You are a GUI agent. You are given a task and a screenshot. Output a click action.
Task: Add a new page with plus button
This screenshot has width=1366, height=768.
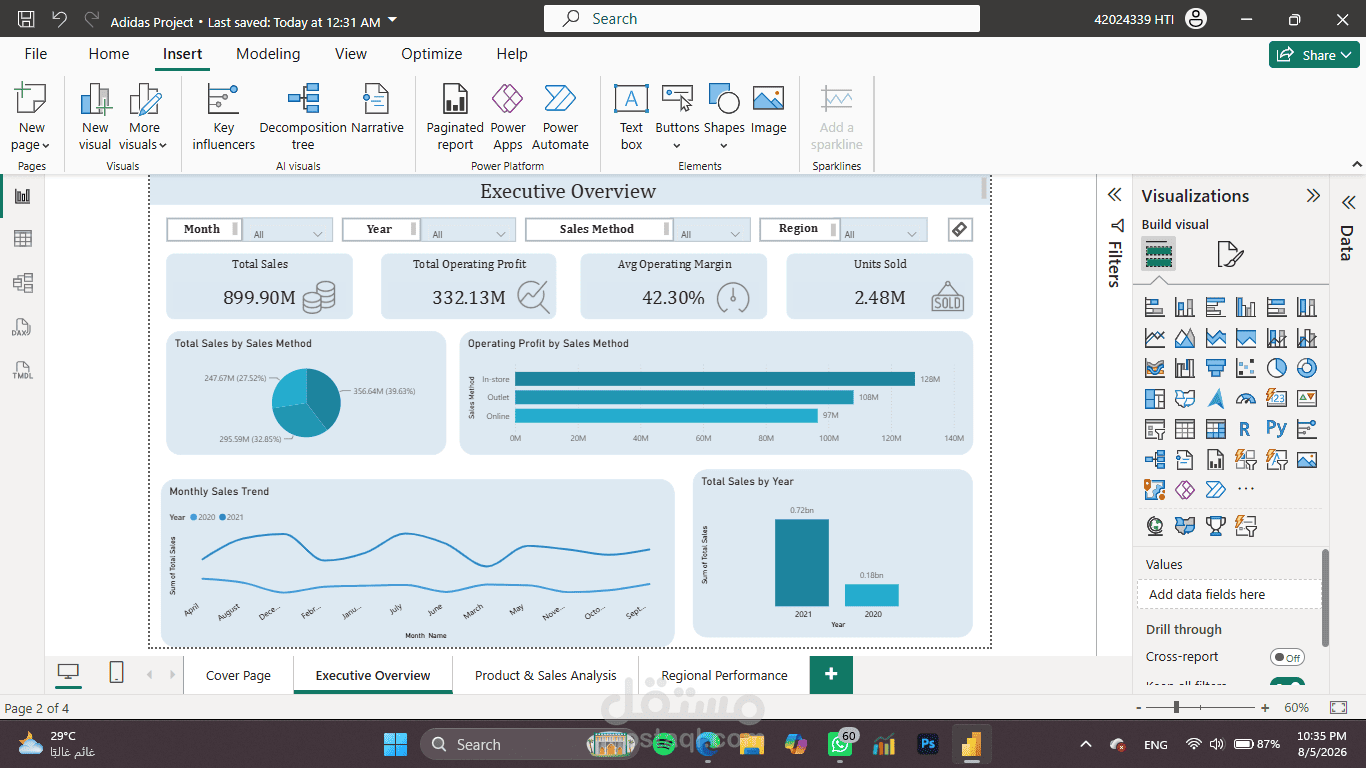831,675
